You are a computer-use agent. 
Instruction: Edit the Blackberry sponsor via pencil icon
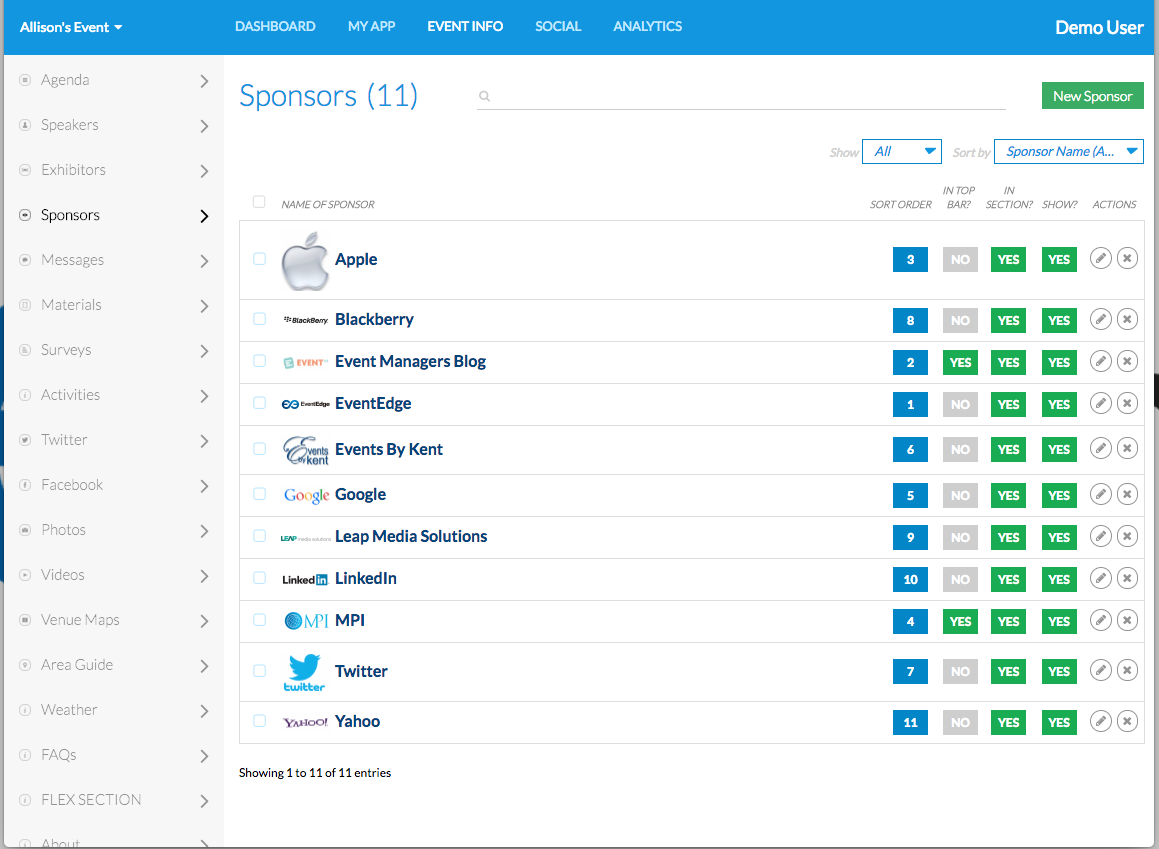(x=1101, y=319)
